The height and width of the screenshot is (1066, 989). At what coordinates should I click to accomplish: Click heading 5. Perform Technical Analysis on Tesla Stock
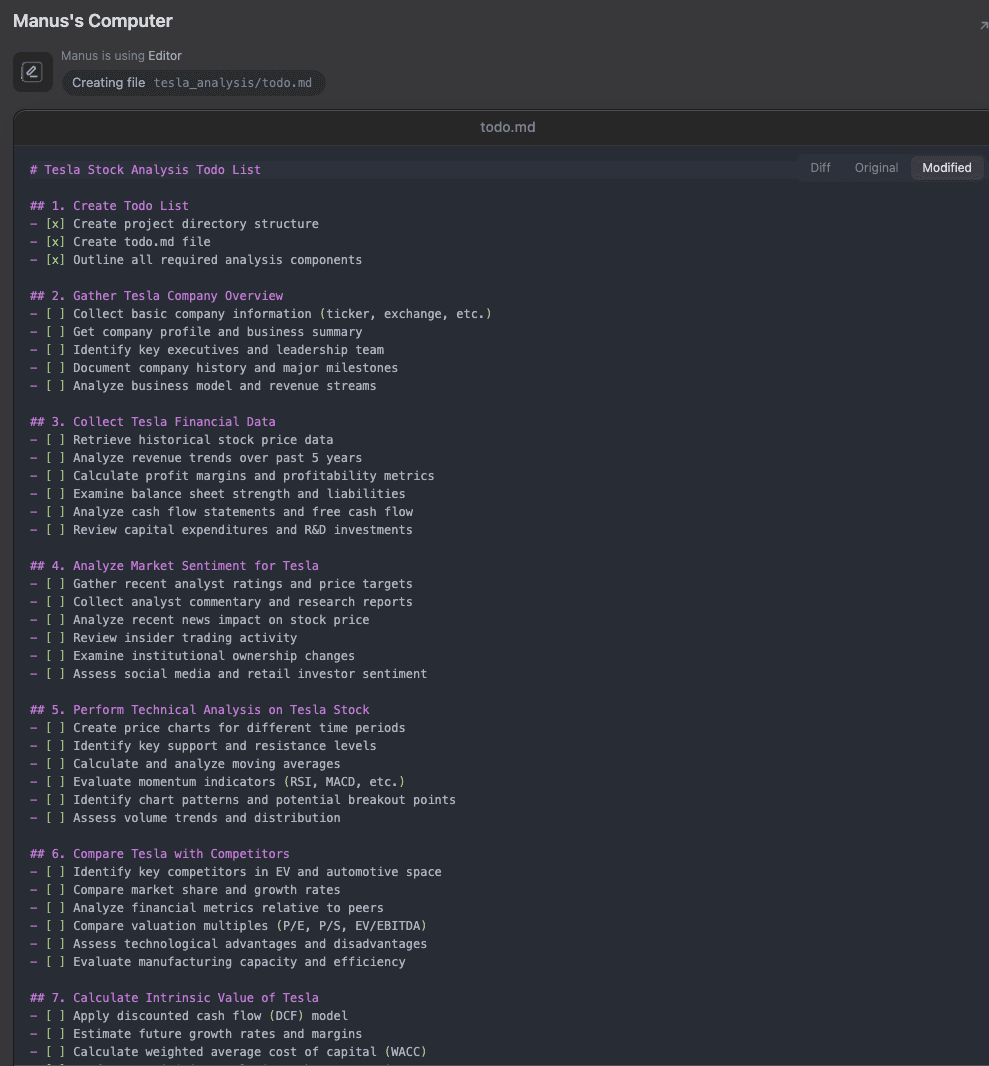(200, 710)
